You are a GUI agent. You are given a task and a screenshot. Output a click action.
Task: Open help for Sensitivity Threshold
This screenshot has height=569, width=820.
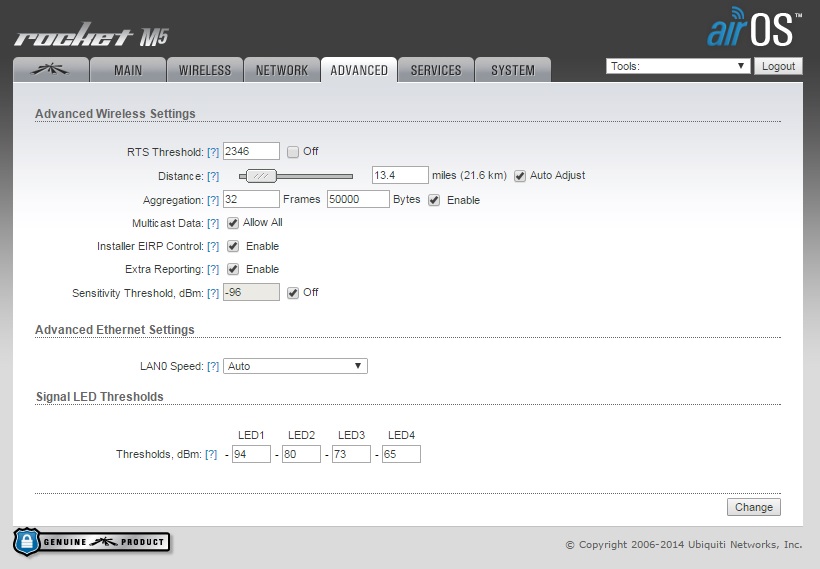[213, 293]
